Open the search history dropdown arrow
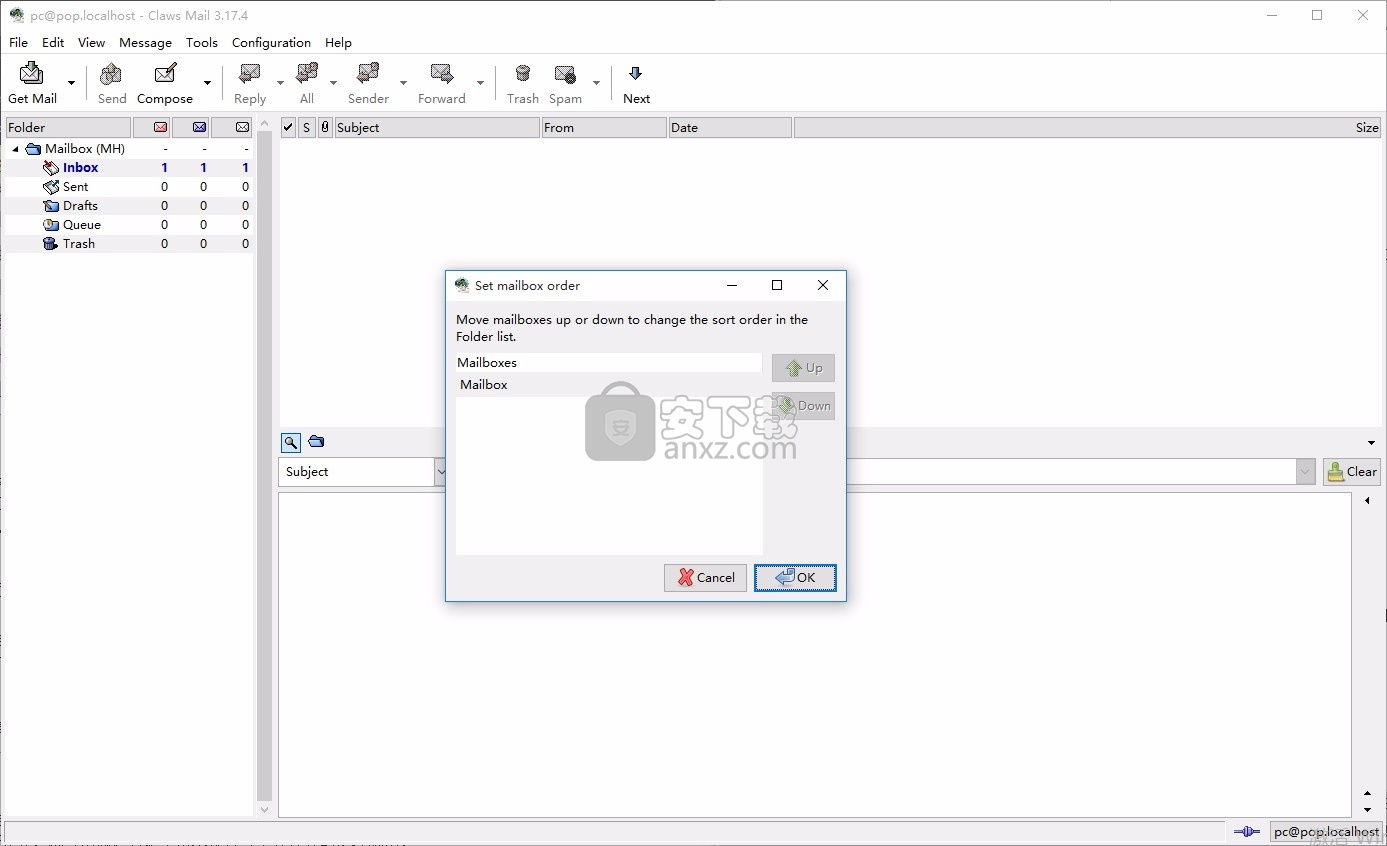This screenshot has width=1387, height=846. tap(1305, 472)
